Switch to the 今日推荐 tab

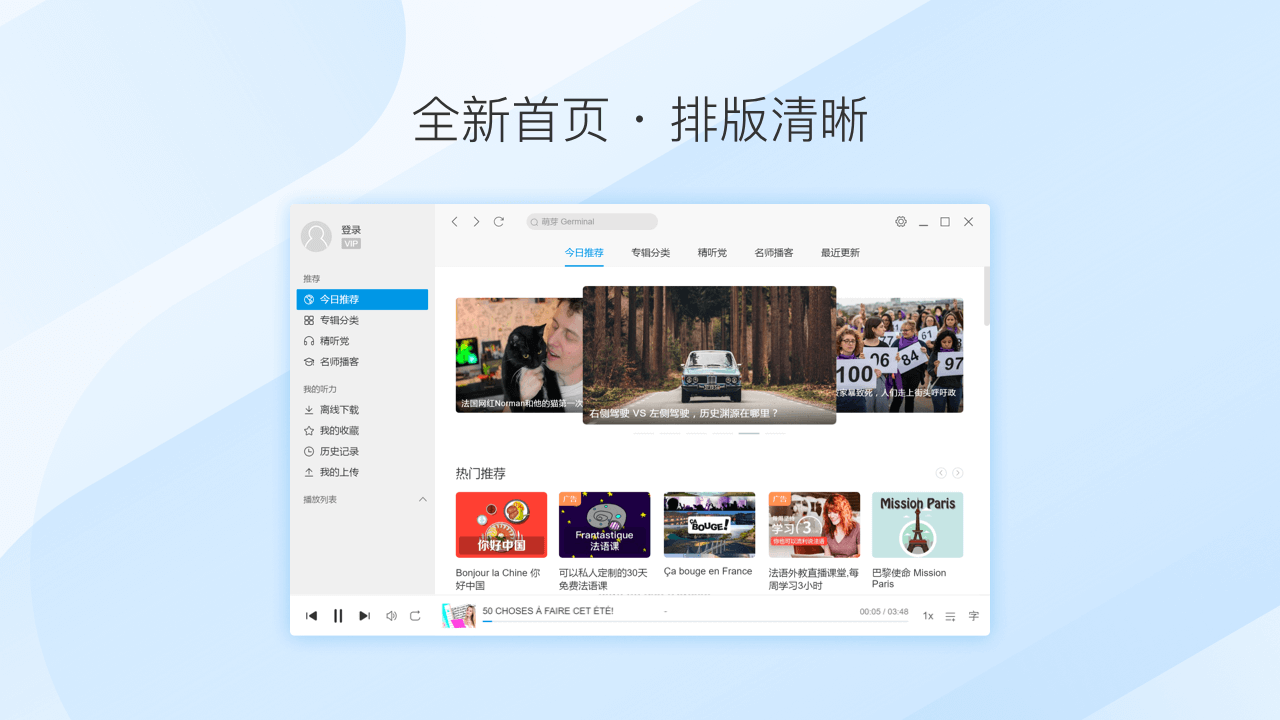point(584,253)
